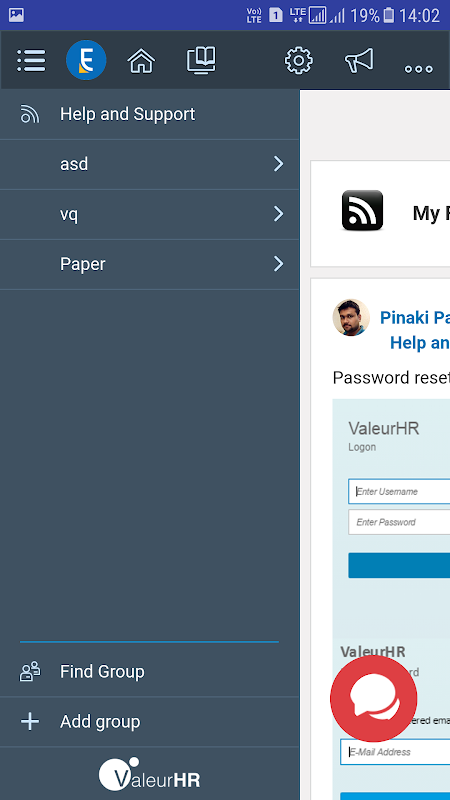
Task: Click the battery status icon
Action: pyautogui.click(x=389, y=15)
